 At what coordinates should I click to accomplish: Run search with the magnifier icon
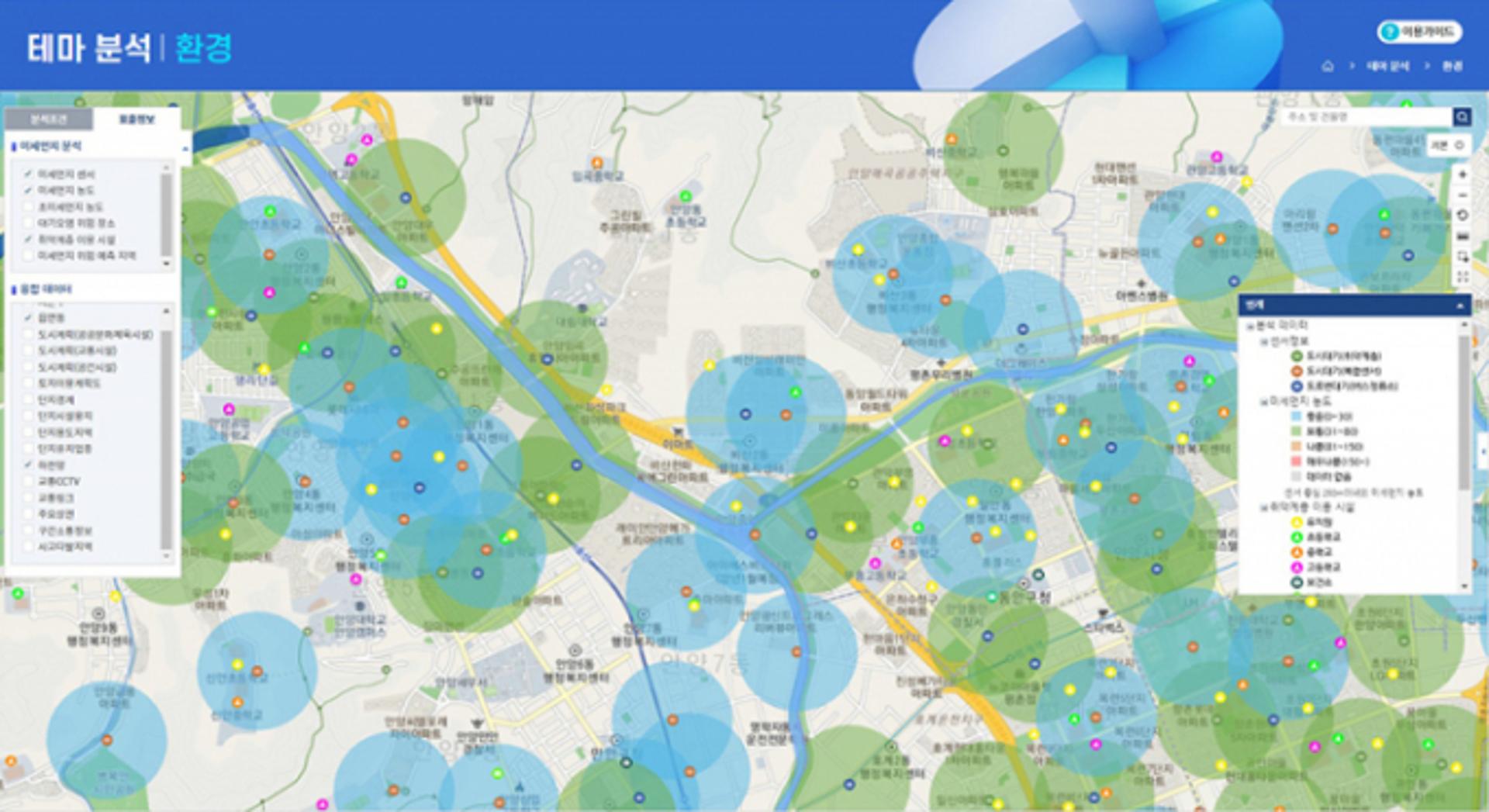coord(1462,117)
